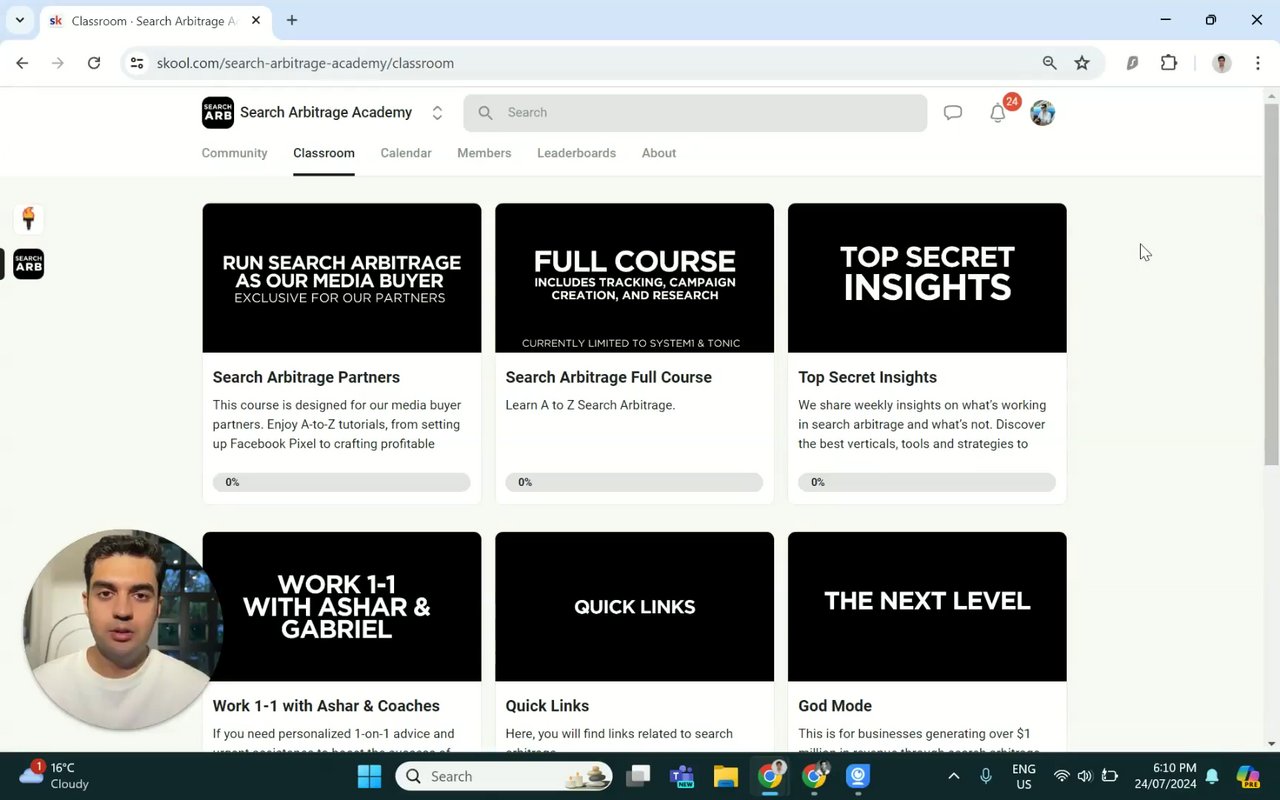The image size is (1280, 800).
Task: Open Microsoft Teams from the taskbar
Action: tap(682, 776)
